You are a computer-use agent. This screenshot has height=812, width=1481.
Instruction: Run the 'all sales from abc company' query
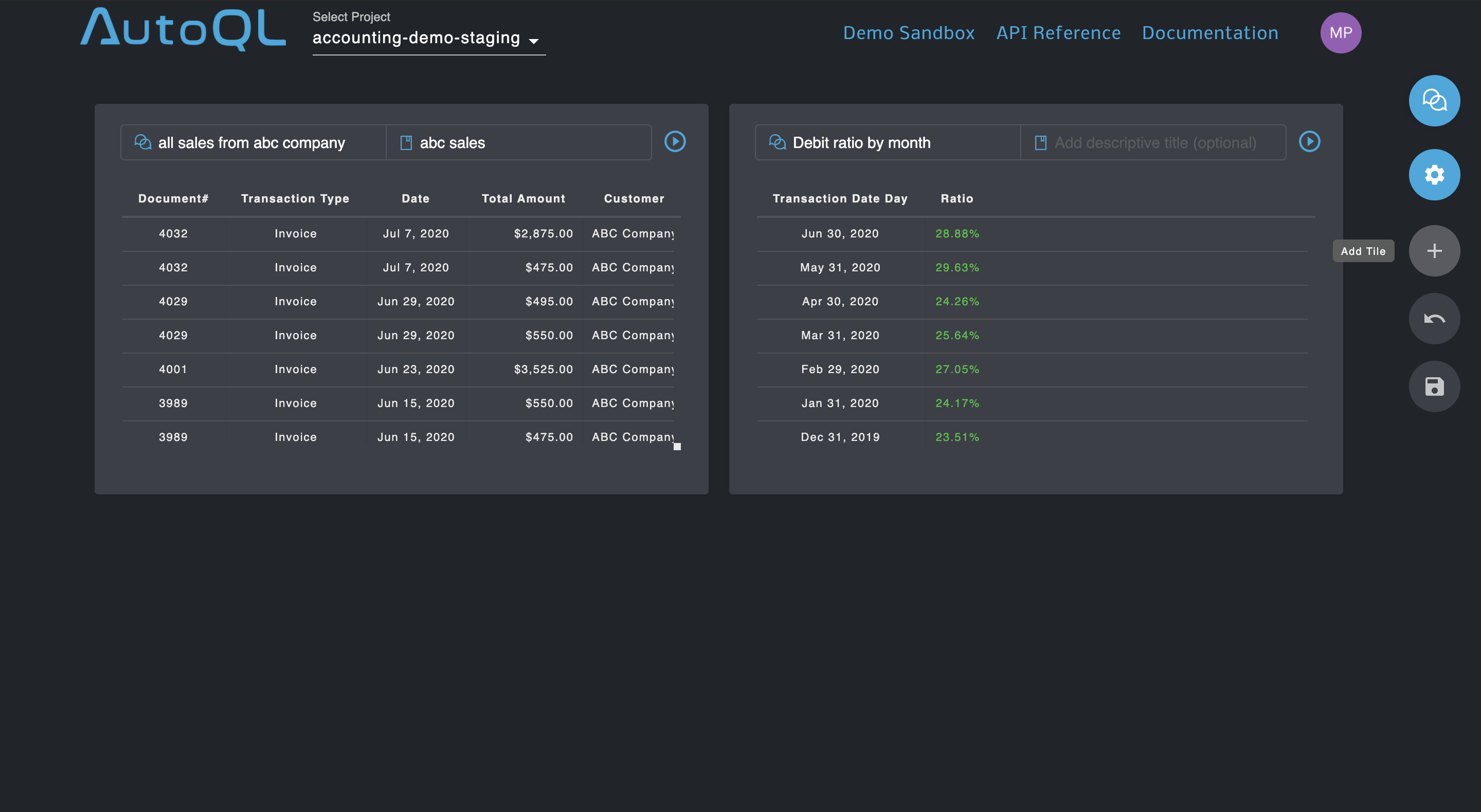coord(675,141)
